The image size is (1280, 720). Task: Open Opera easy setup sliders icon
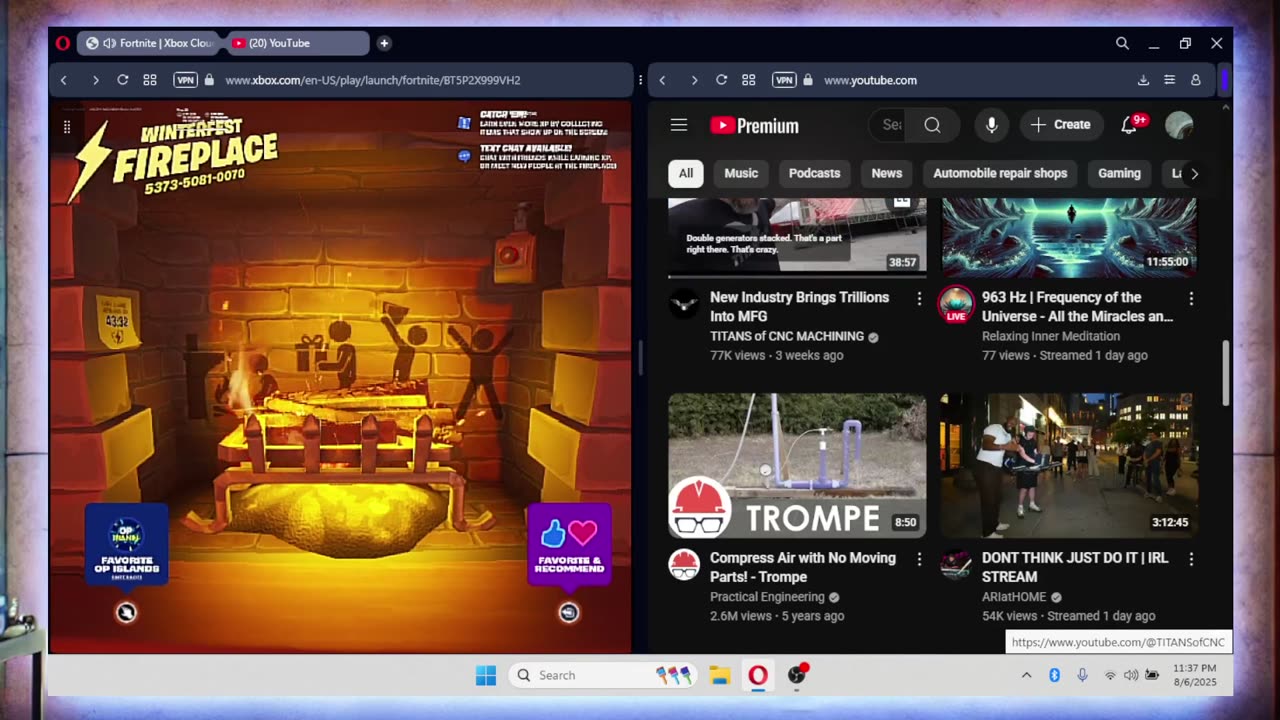[x=1169, y=80]
